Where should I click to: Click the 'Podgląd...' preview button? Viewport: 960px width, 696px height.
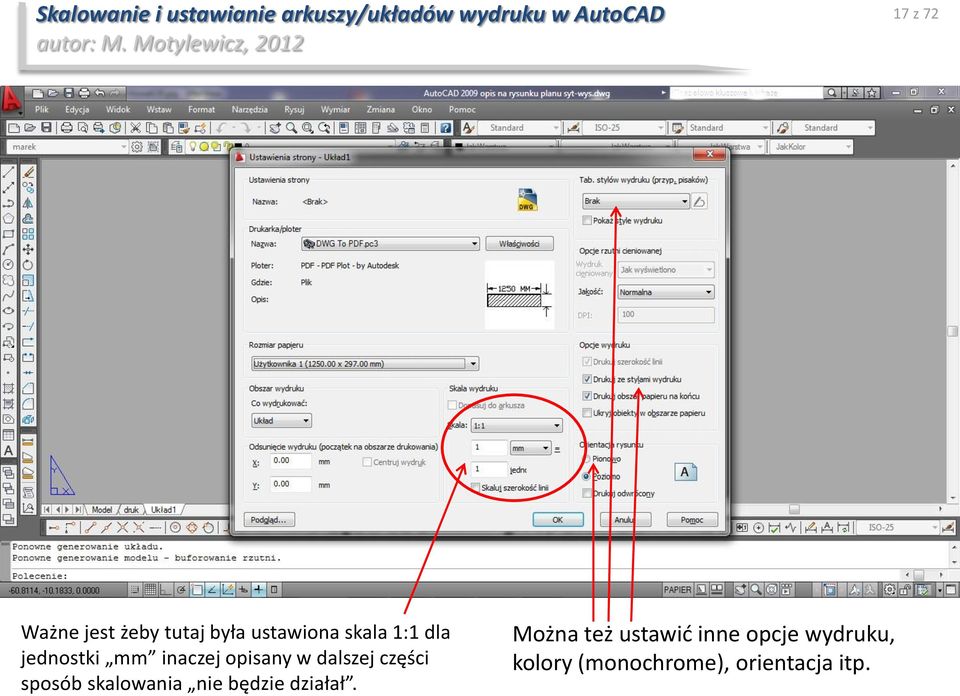tap(269, 520)
